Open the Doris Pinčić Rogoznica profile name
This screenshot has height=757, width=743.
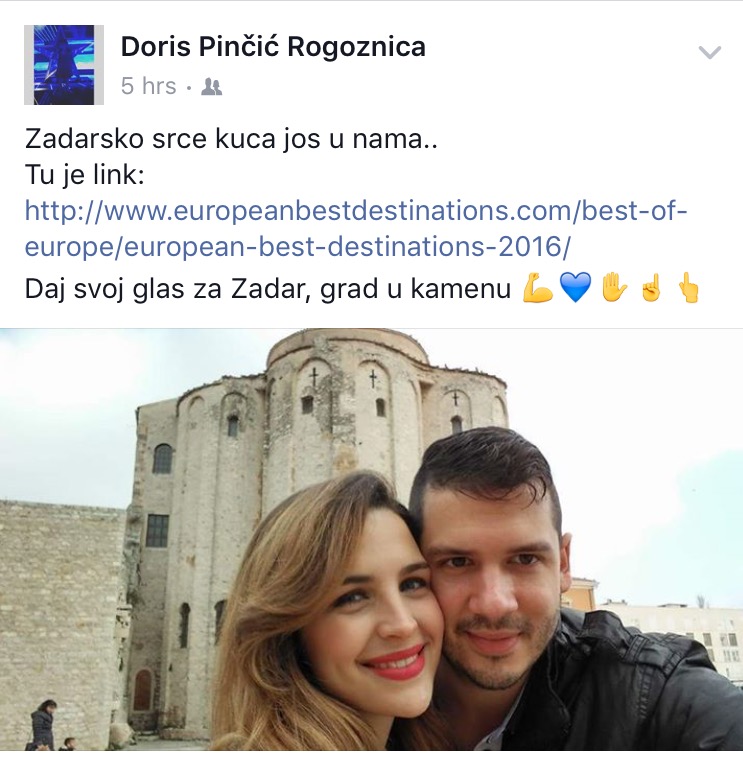click(273, 47)
